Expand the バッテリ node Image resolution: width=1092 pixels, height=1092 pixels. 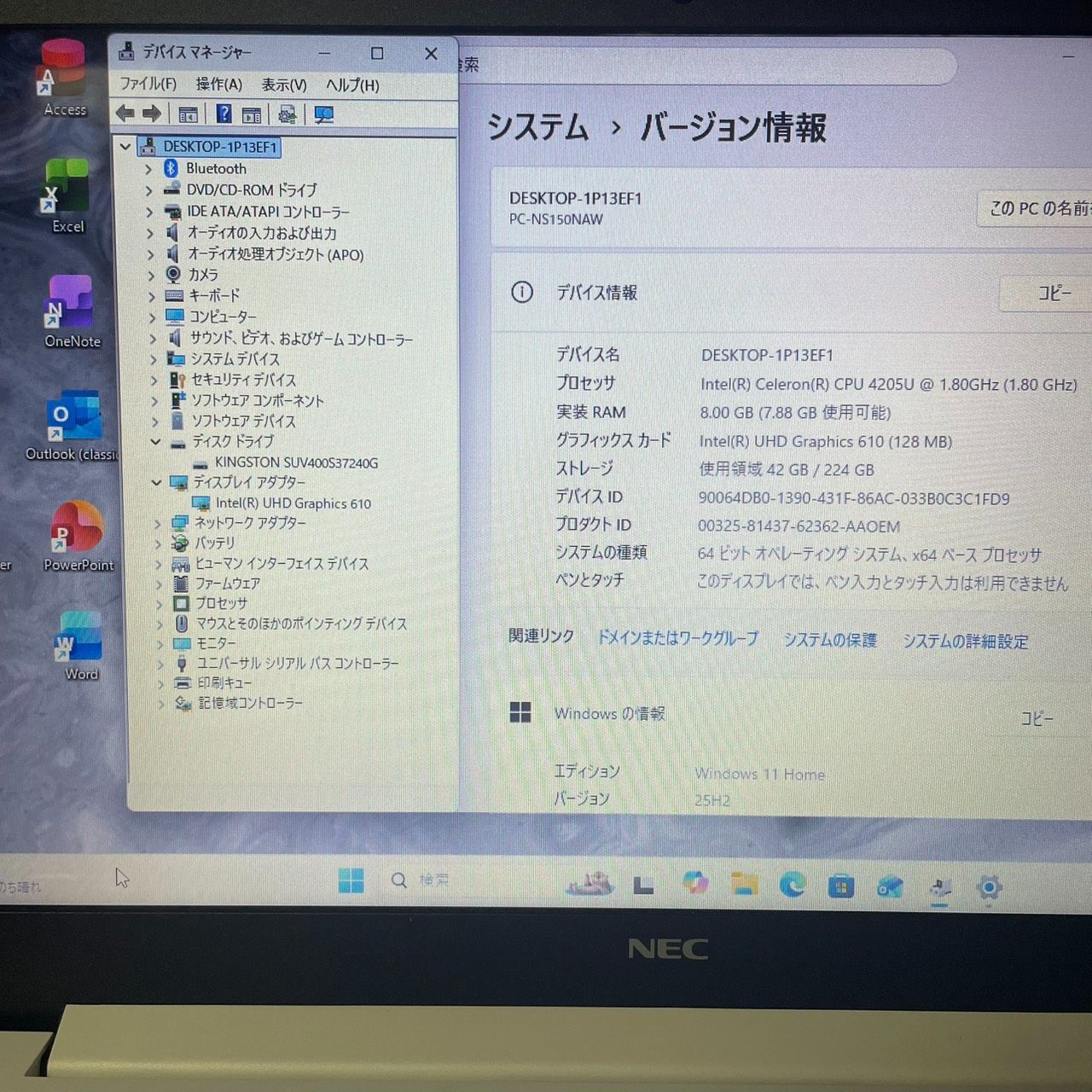[x=159, y=543]
